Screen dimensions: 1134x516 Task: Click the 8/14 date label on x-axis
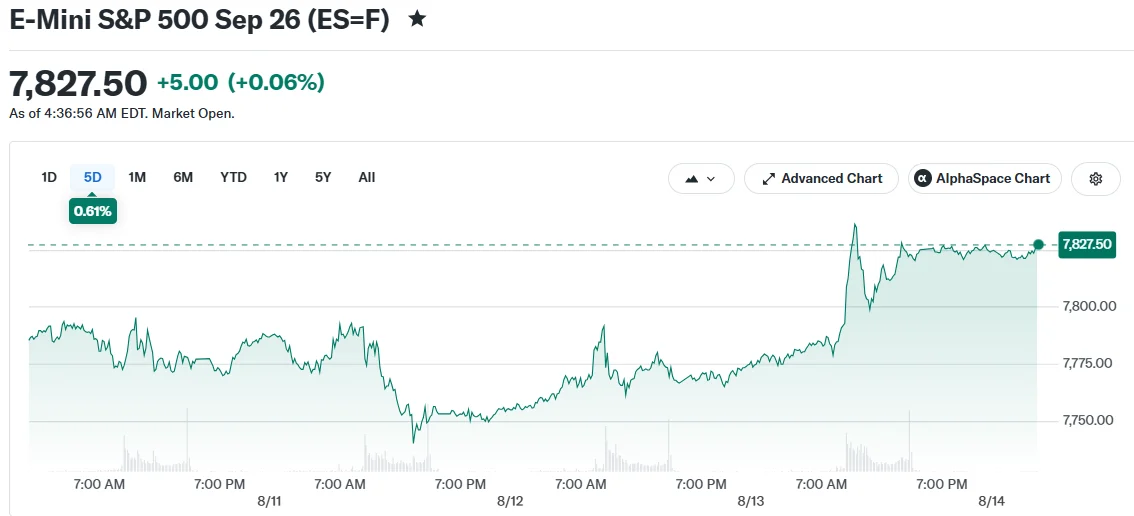click(991, 502)
